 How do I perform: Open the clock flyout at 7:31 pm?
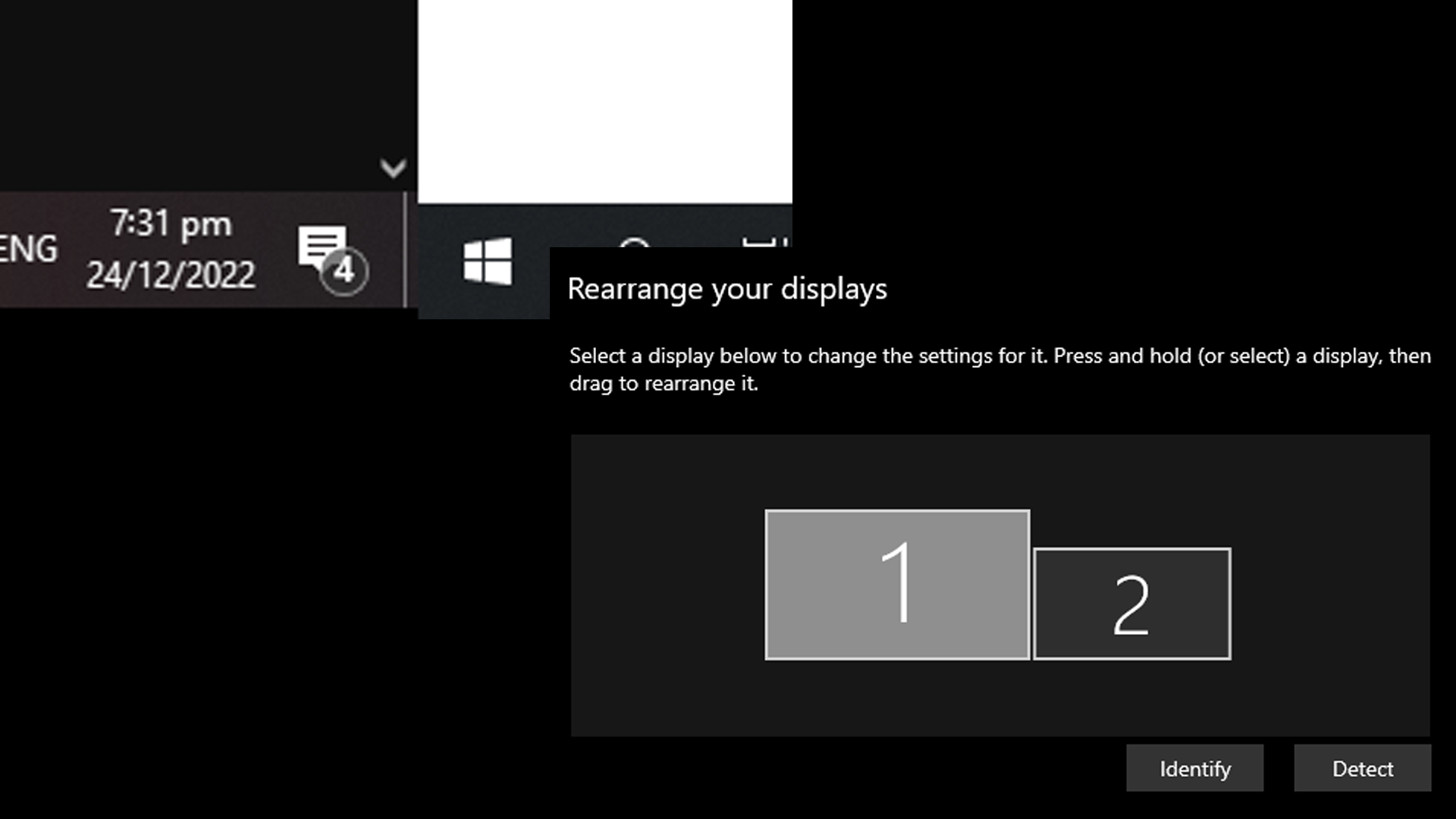coord(171,224)
